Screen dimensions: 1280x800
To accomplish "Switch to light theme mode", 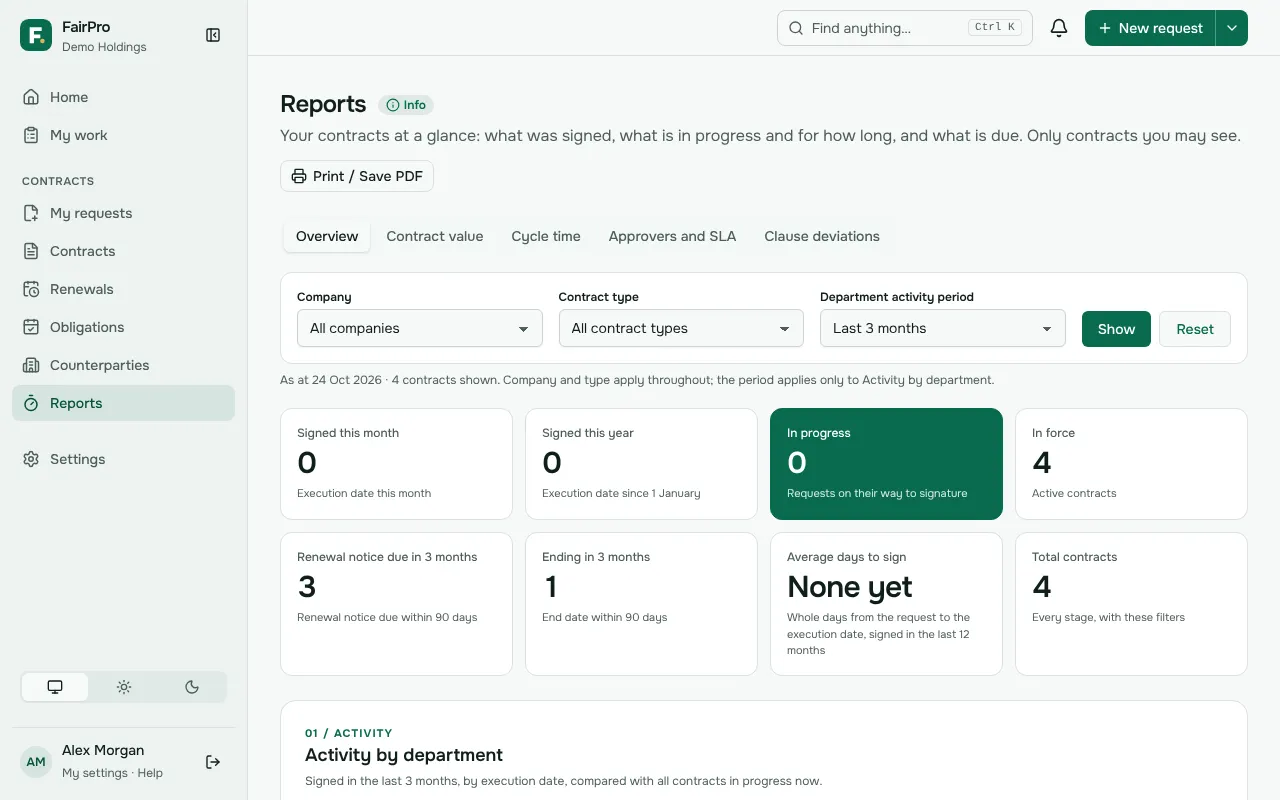I will point(124,687).
